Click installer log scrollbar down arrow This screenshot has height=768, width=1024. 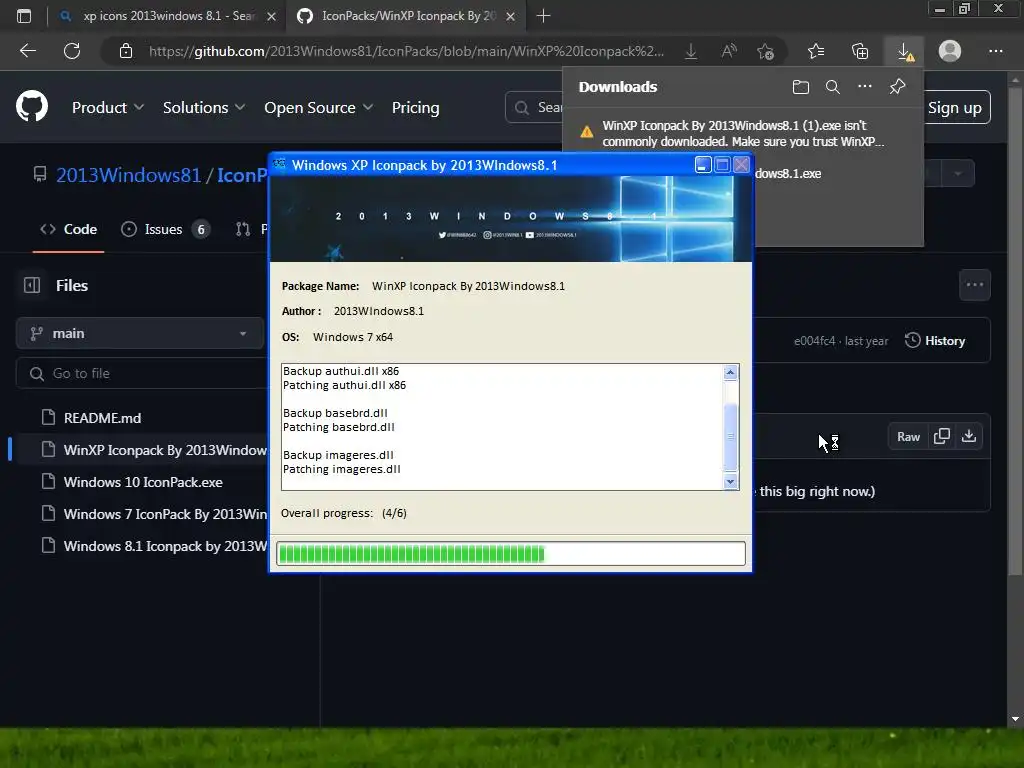[730, 482]
